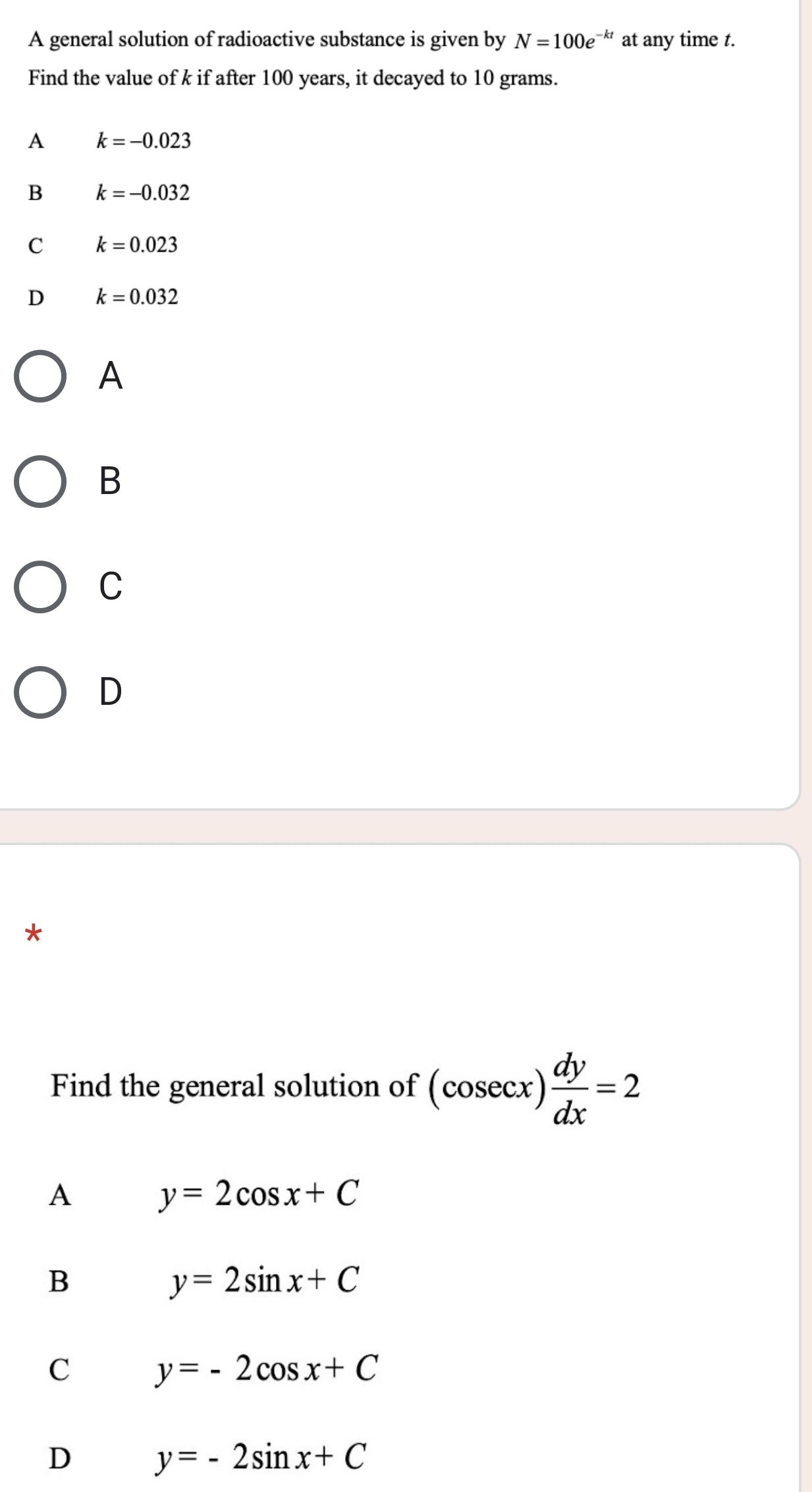Click the label text C beside radio

tap(111, 586)
